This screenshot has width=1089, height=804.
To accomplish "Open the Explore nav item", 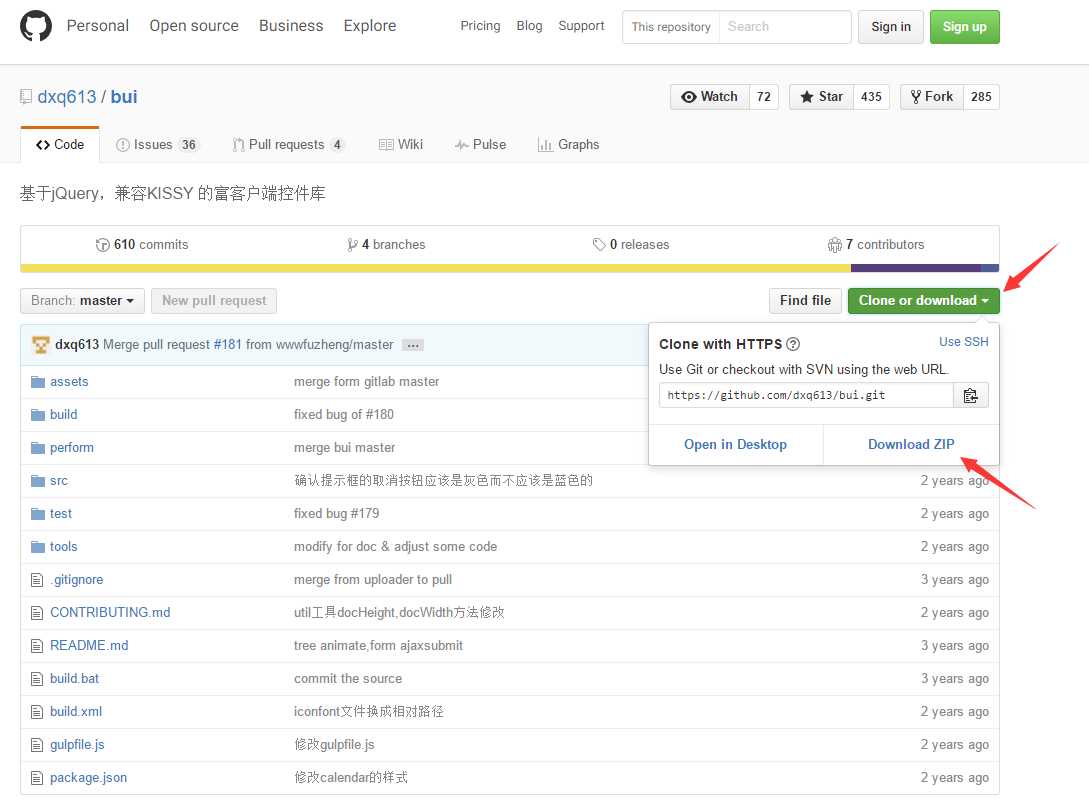I will (x=369, y=26).
